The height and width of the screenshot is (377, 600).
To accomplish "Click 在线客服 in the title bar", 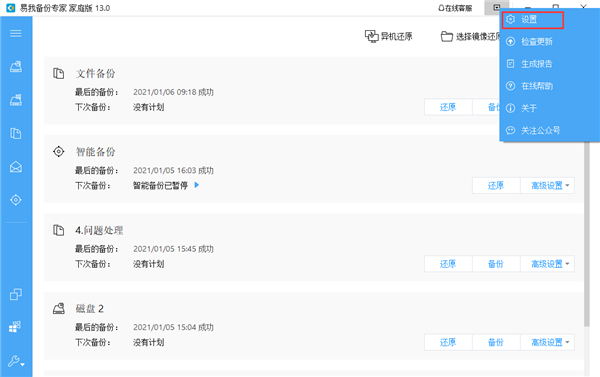I will (x=455, y=8).
